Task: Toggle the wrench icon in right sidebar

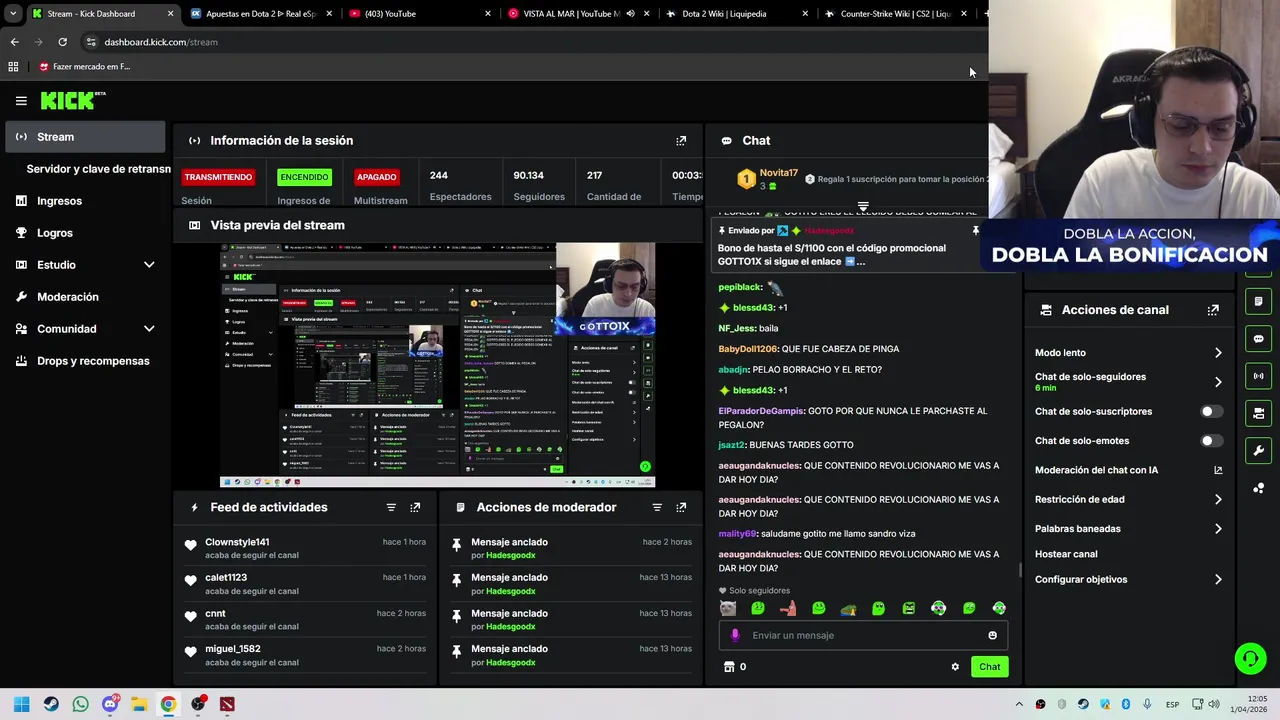Action: coord(1258,451)
